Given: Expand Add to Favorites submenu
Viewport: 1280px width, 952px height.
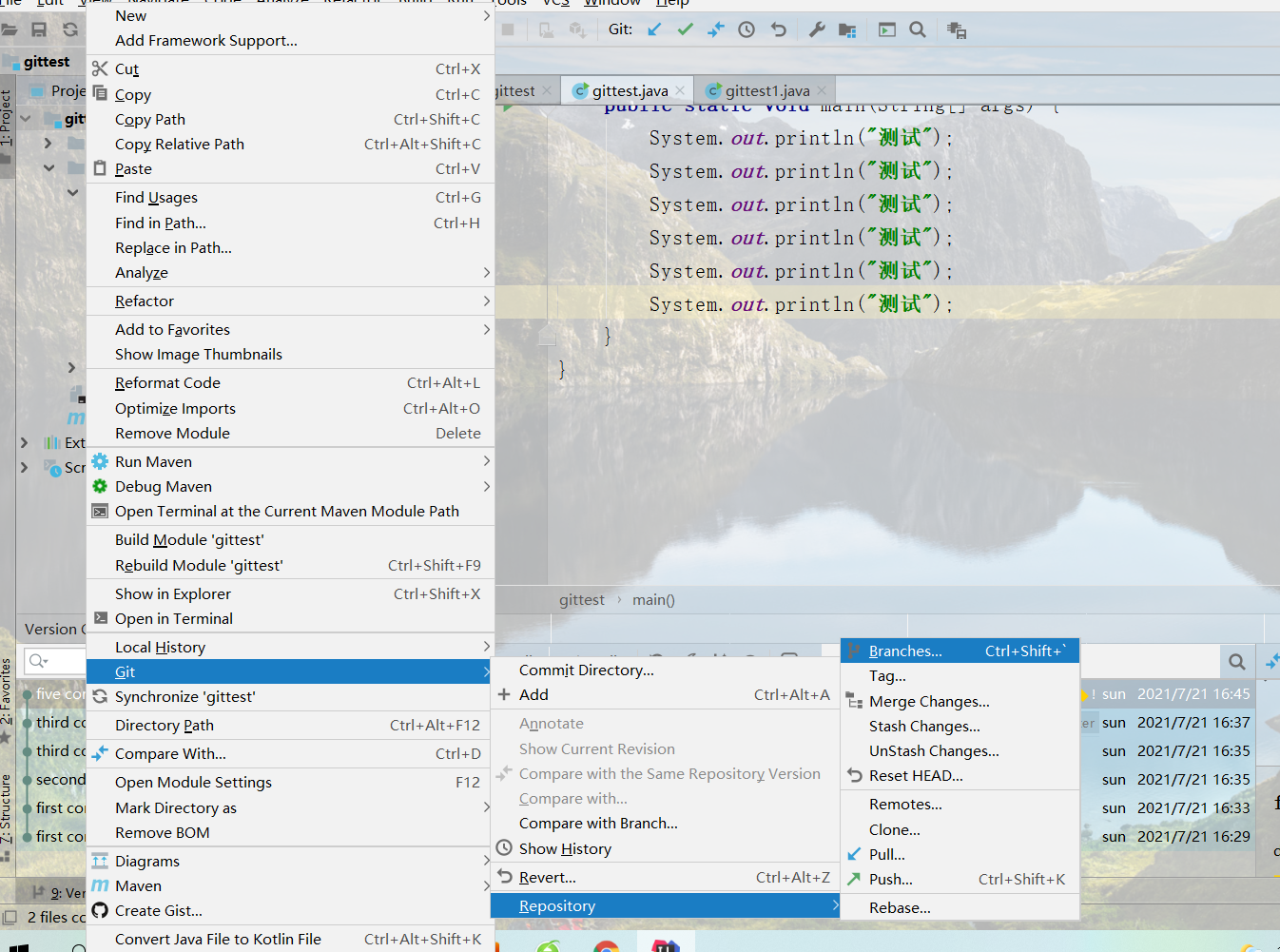Looking at the screenshot, I should [290, 329].
